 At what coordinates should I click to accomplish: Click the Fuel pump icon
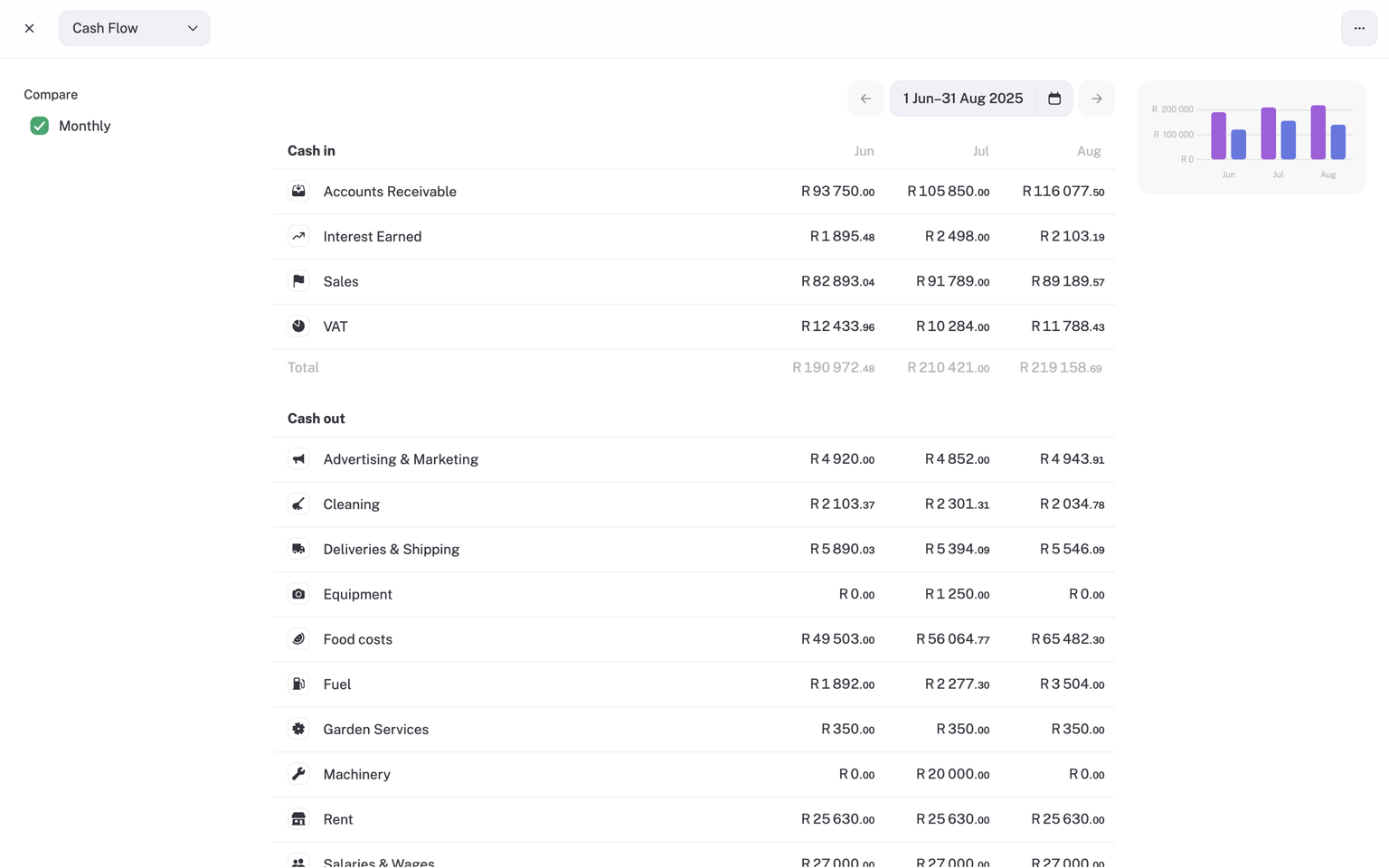pos(298,684)
